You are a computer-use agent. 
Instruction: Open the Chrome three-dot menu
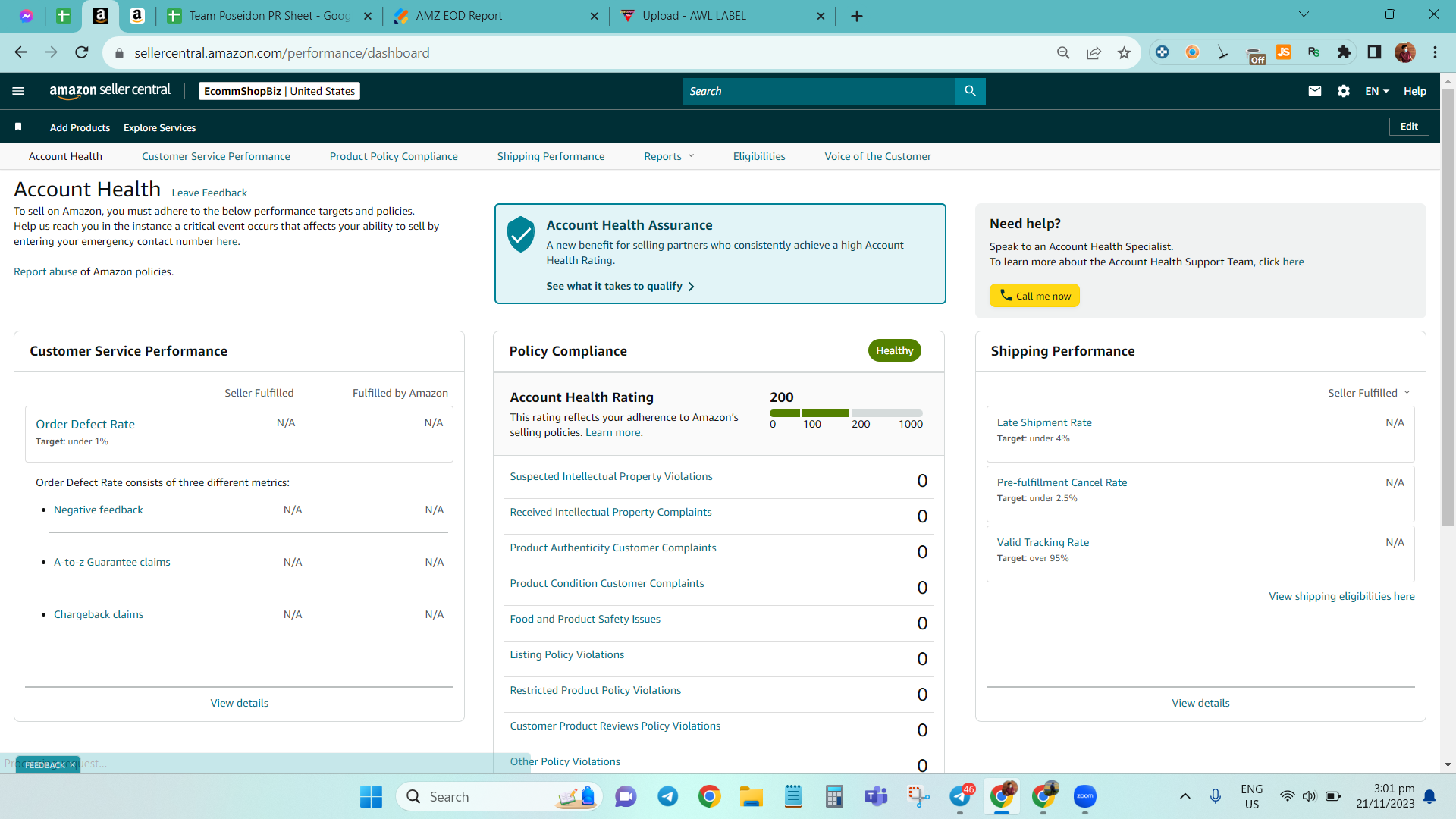(1435, 52)
